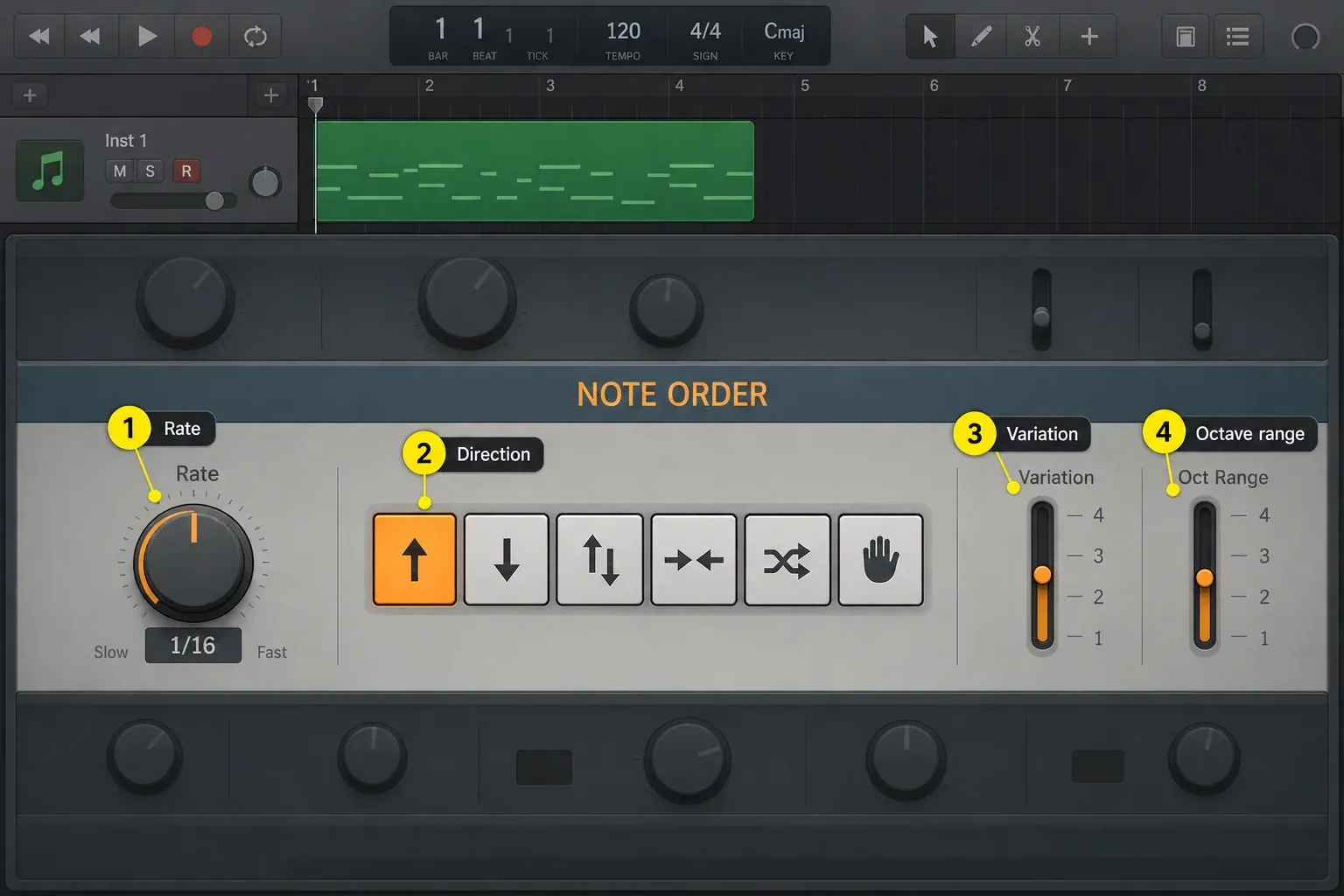Click Variation scale value 4
Screen dimensions: 1344x896
click(x=1098, y=515)
